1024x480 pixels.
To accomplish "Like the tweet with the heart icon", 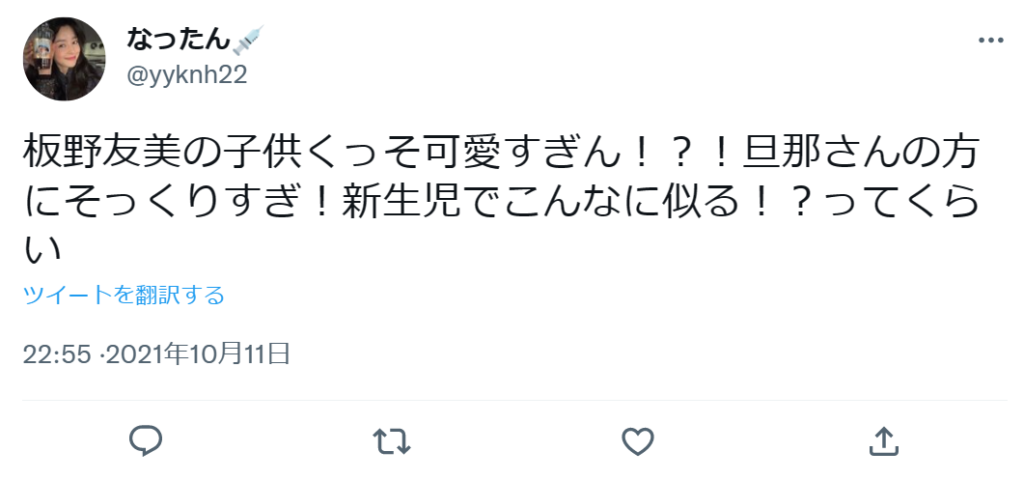I will (637, 441).
